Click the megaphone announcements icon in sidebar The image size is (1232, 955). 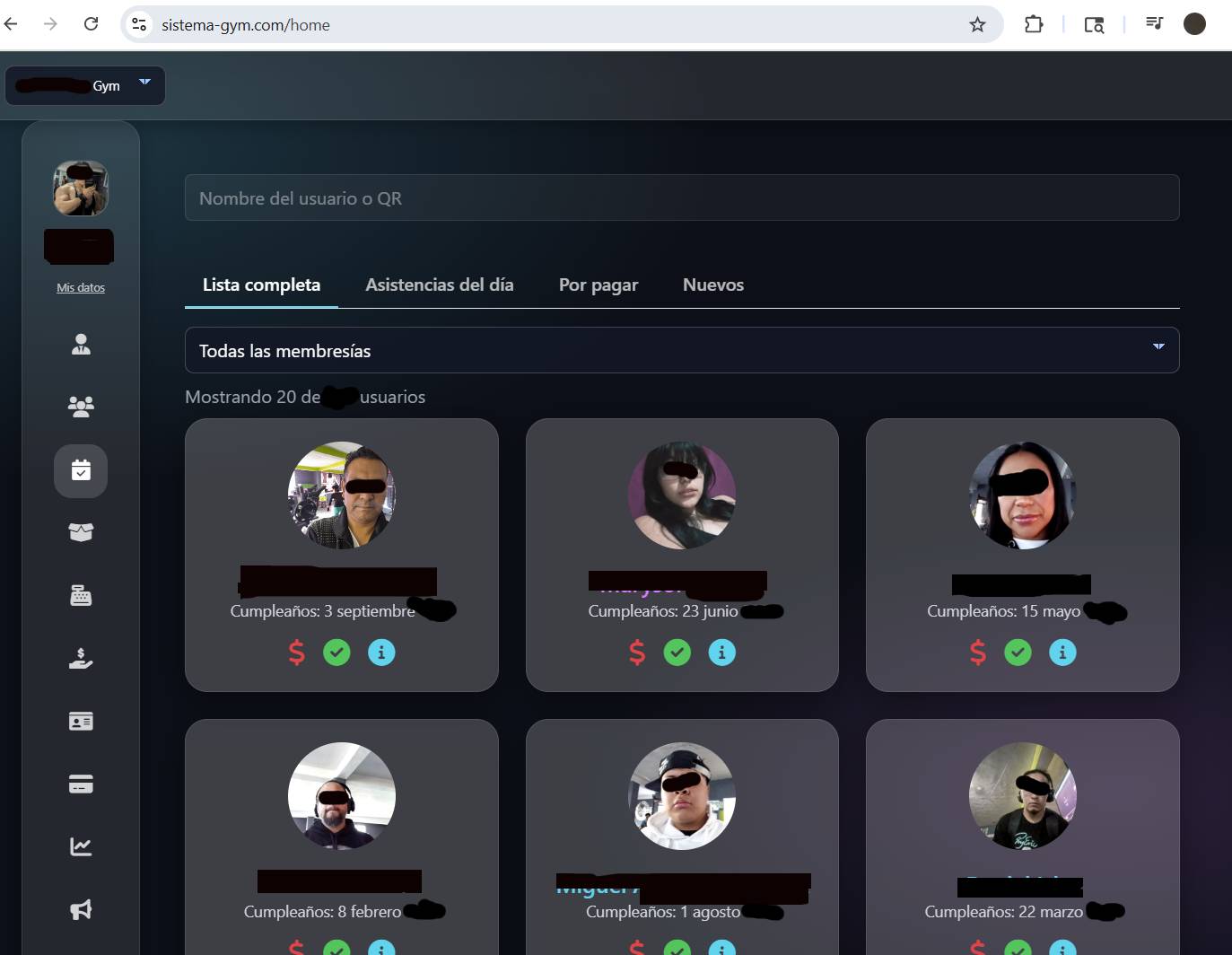[x=81, y=909]
